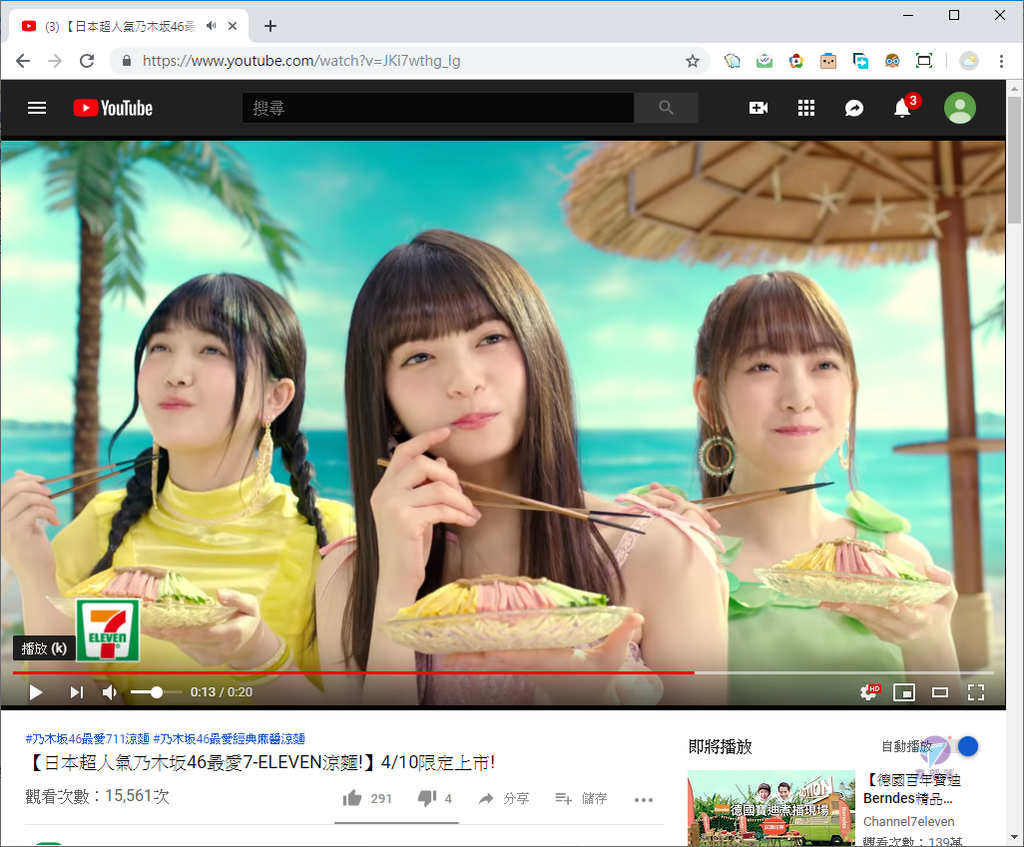Mute the tab via its speaker icon
1024x847 pixels.
click(211, 26)
